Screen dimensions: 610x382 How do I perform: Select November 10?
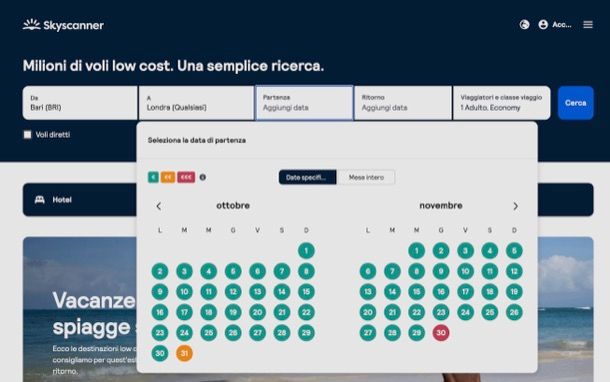465,272
